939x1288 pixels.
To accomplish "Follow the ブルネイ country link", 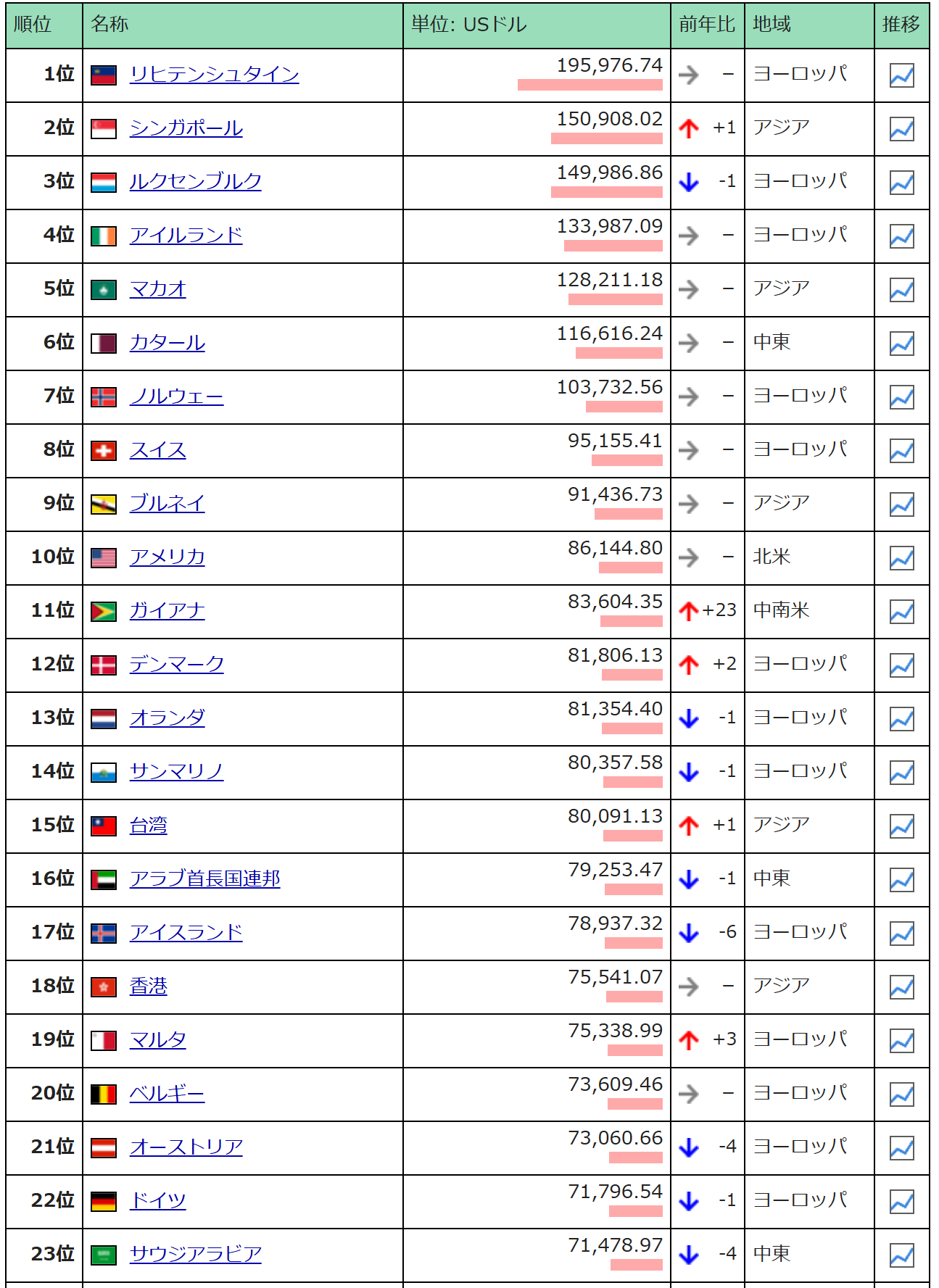I will 167,504.
